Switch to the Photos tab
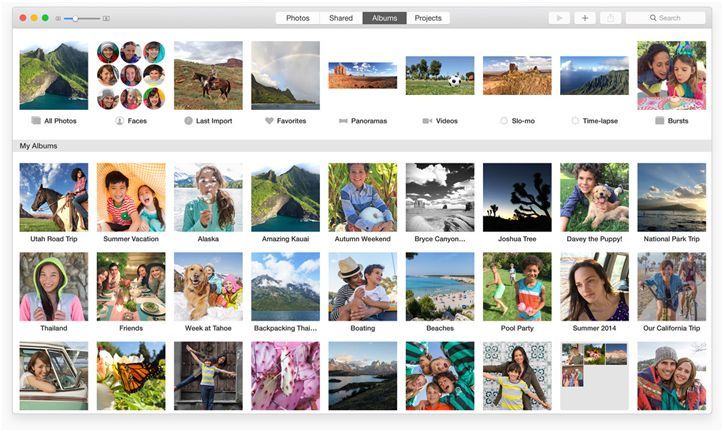This screenshot has height=432, width=724. point(297,18)
